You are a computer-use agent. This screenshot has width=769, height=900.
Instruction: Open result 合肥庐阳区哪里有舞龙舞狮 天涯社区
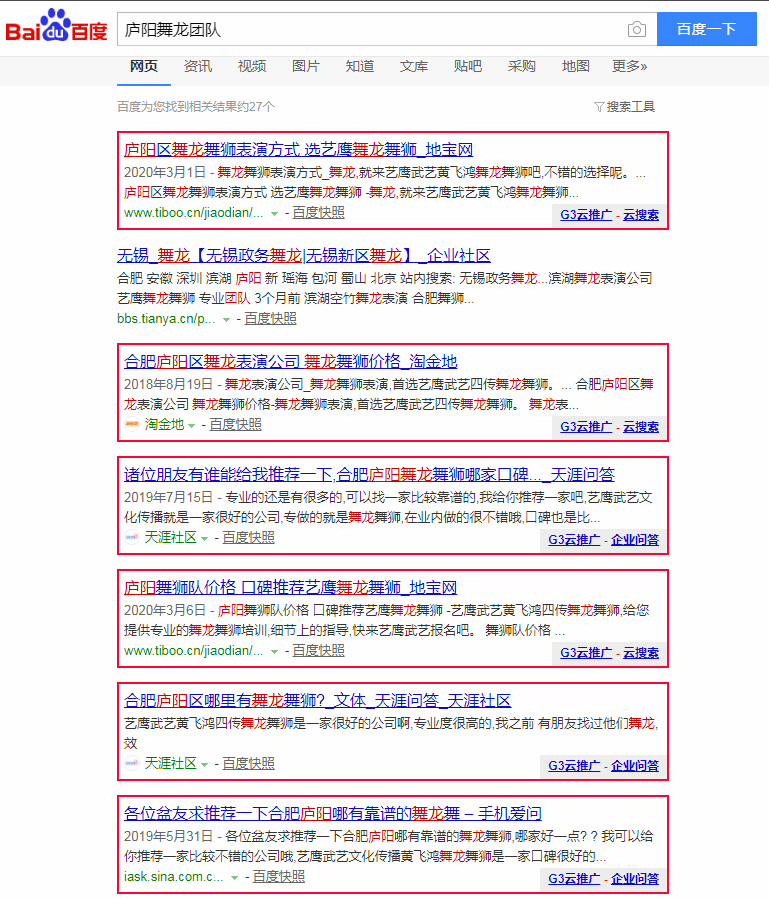coord(317,701)
